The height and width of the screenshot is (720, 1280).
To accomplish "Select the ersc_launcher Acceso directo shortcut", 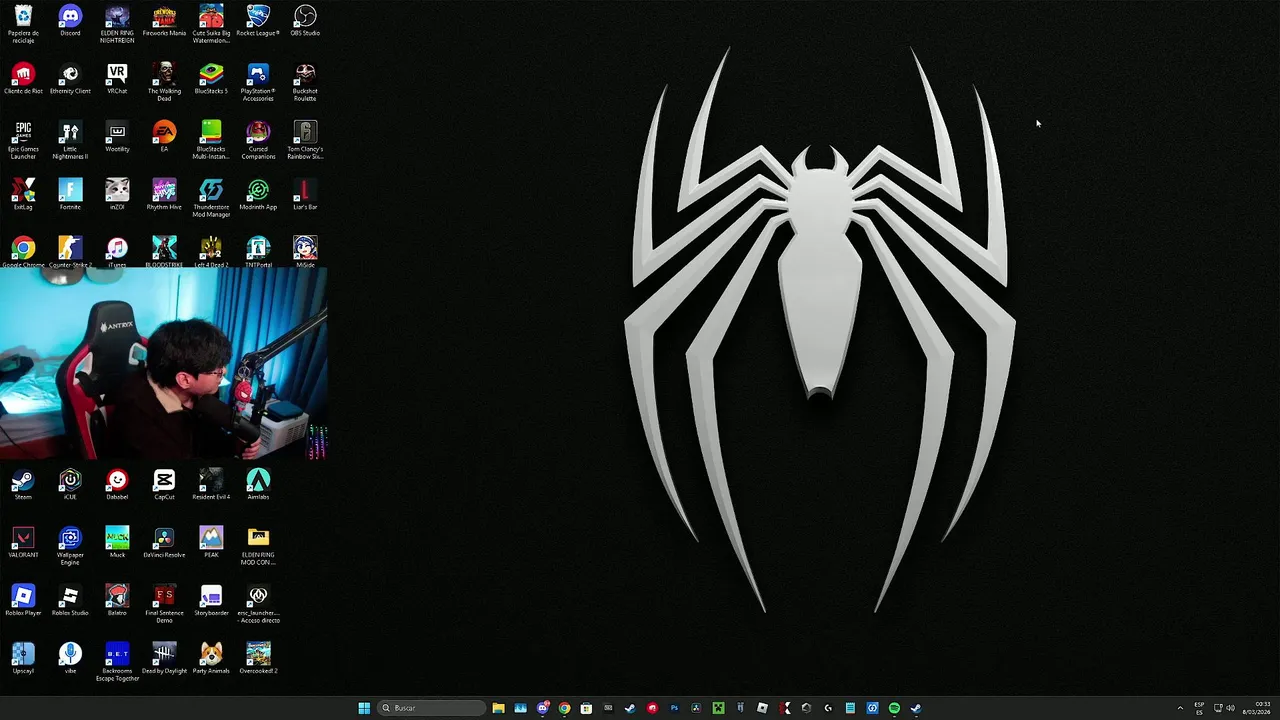I will tap(258, 604).
